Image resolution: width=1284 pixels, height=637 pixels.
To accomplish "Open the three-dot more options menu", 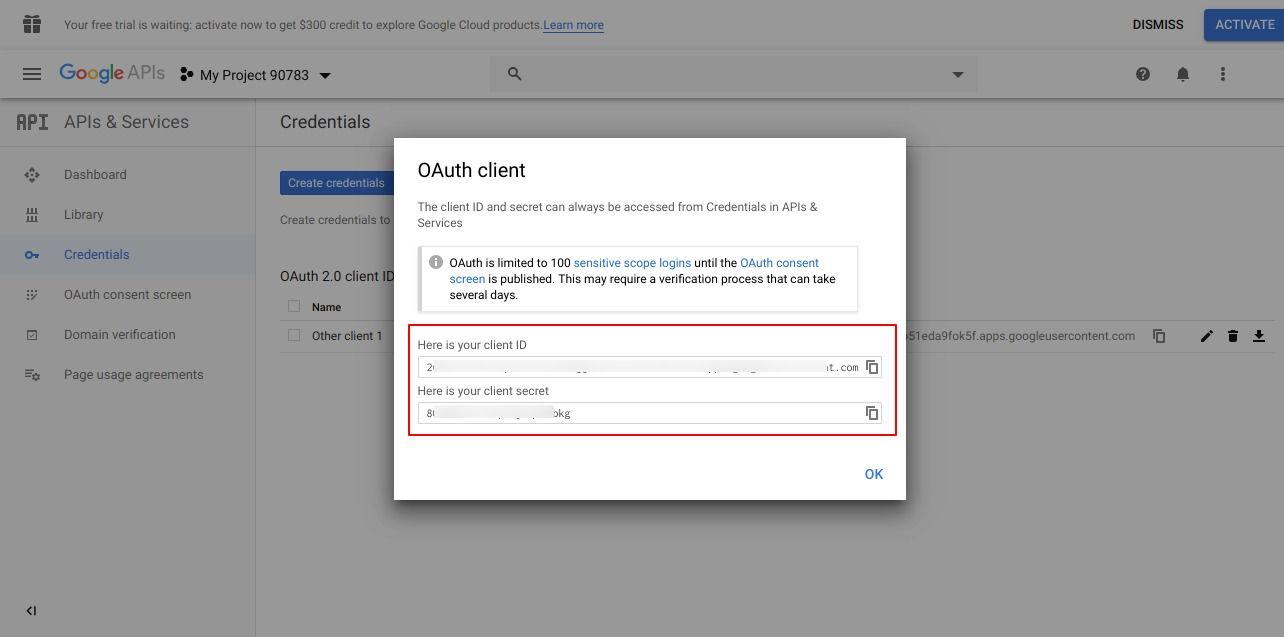I will tap(1223, 74).
